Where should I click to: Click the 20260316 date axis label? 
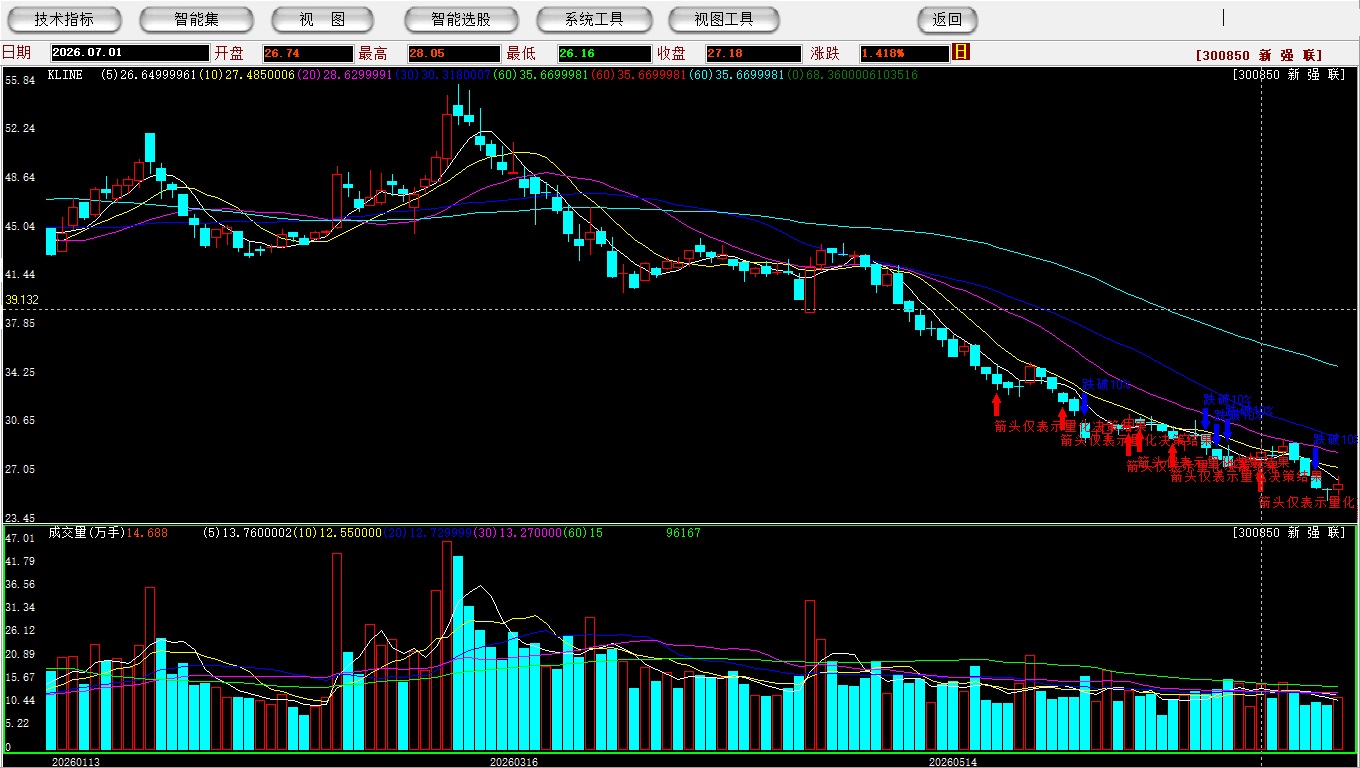513,762
